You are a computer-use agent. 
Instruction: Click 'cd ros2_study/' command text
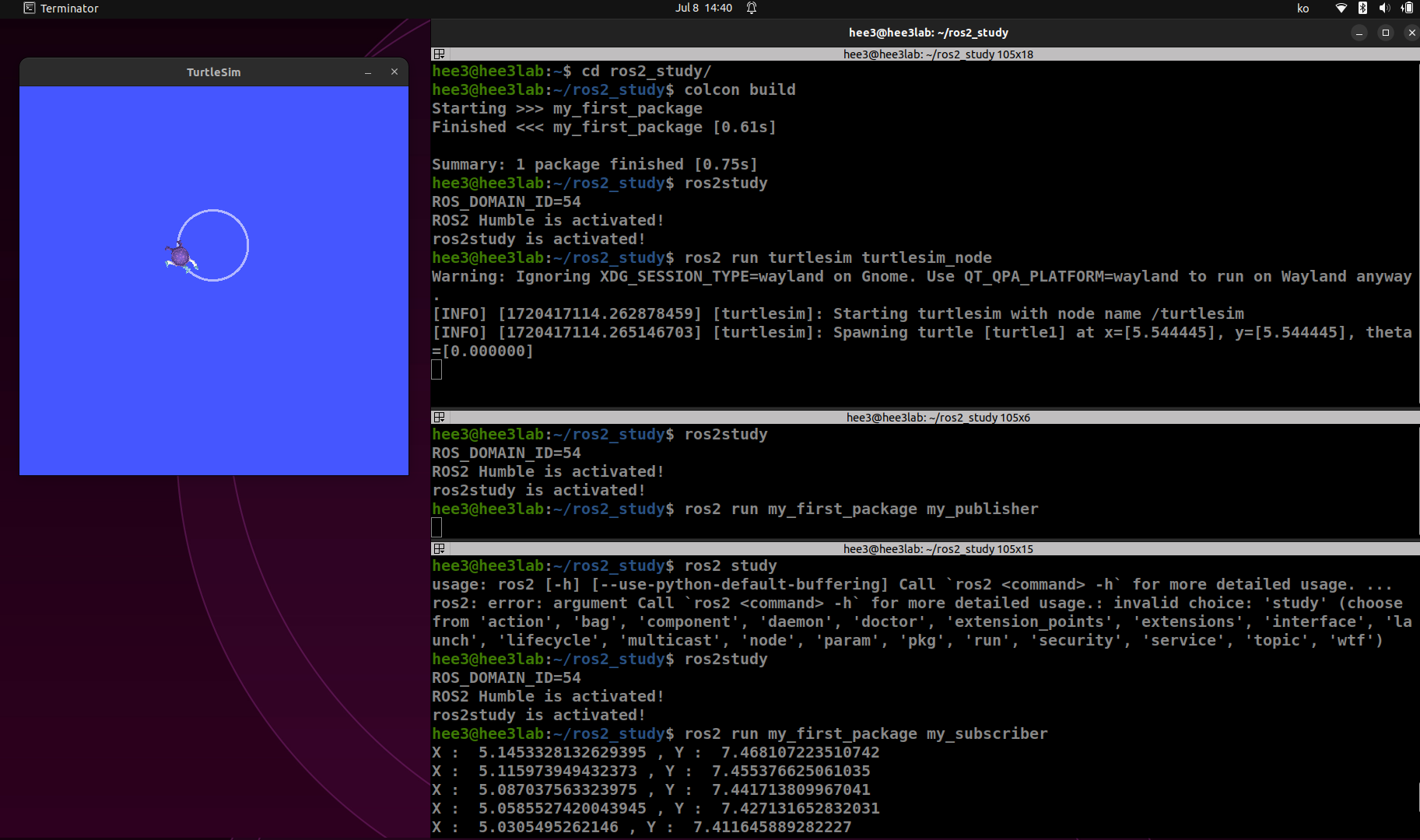click(x=647, y=72)
